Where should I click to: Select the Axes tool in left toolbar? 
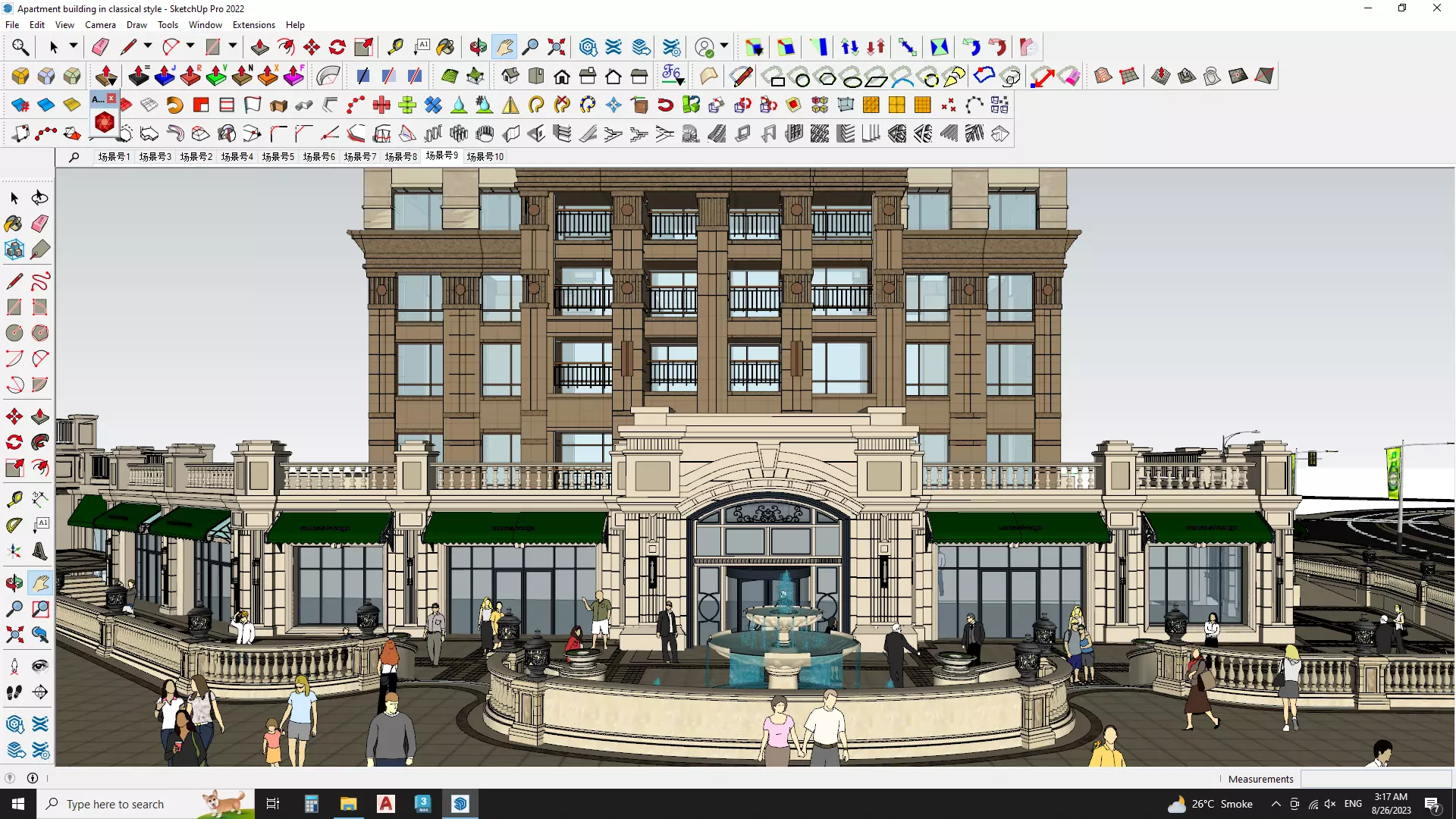[x=14, y=551]
